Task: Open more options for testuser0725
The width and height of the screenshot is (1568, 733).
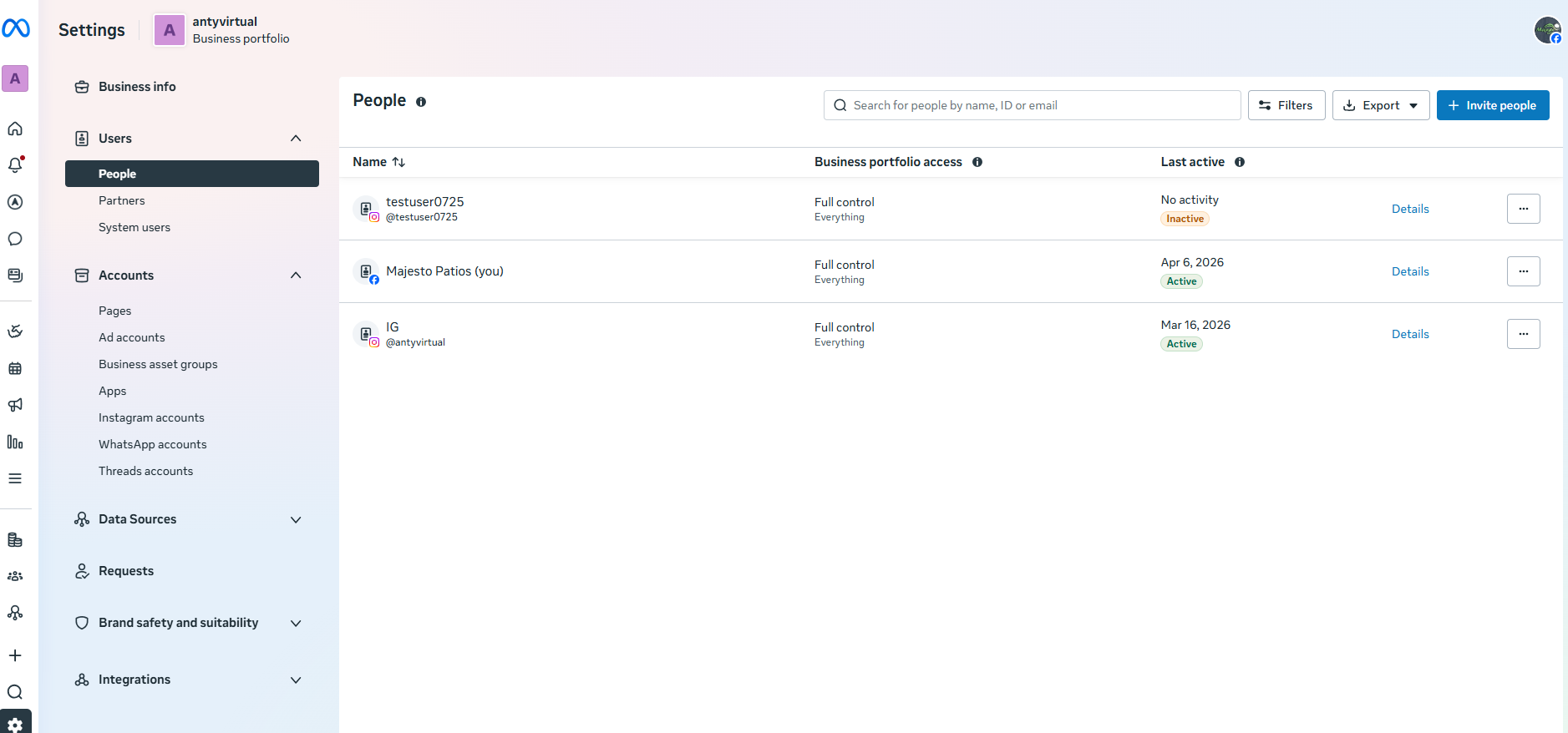Action: coord(1524,209)
